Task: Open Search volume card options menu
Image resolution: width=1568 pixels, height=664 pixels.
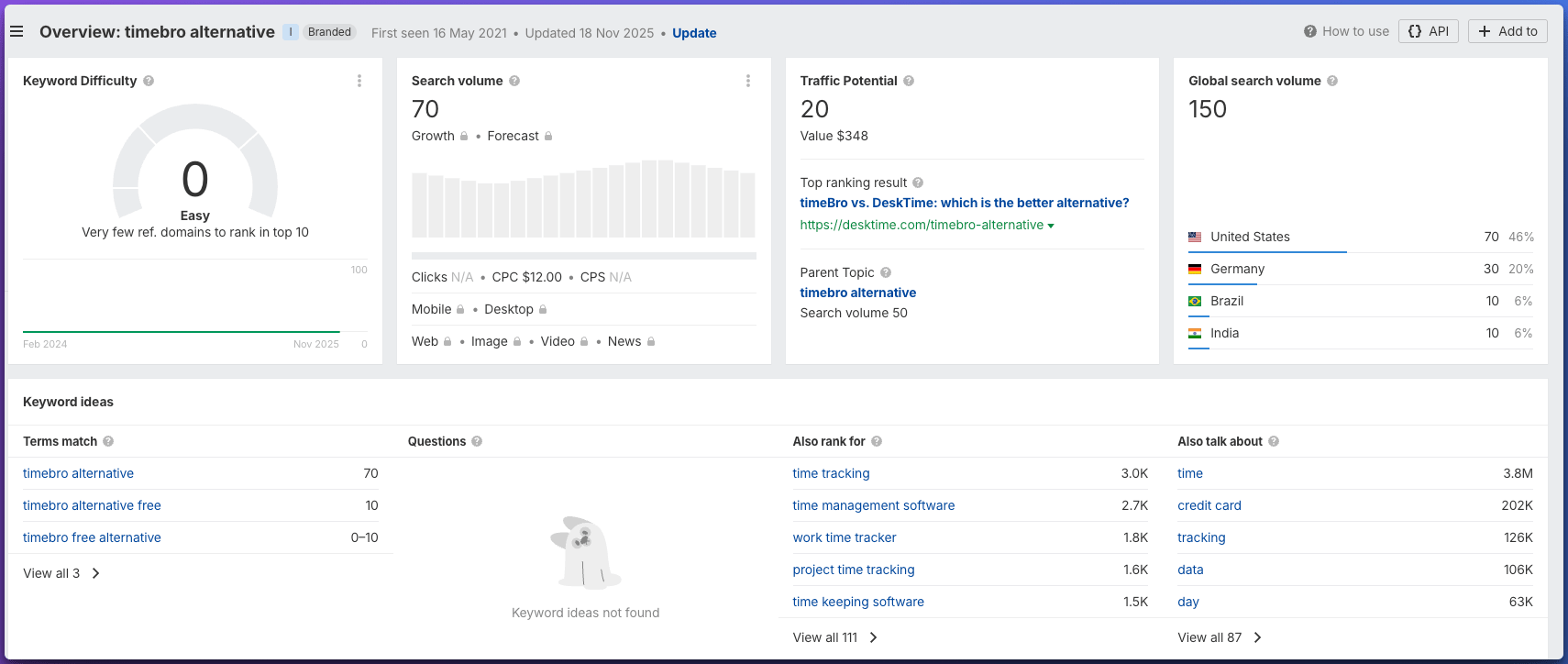Action: click(x=748, y=81)
